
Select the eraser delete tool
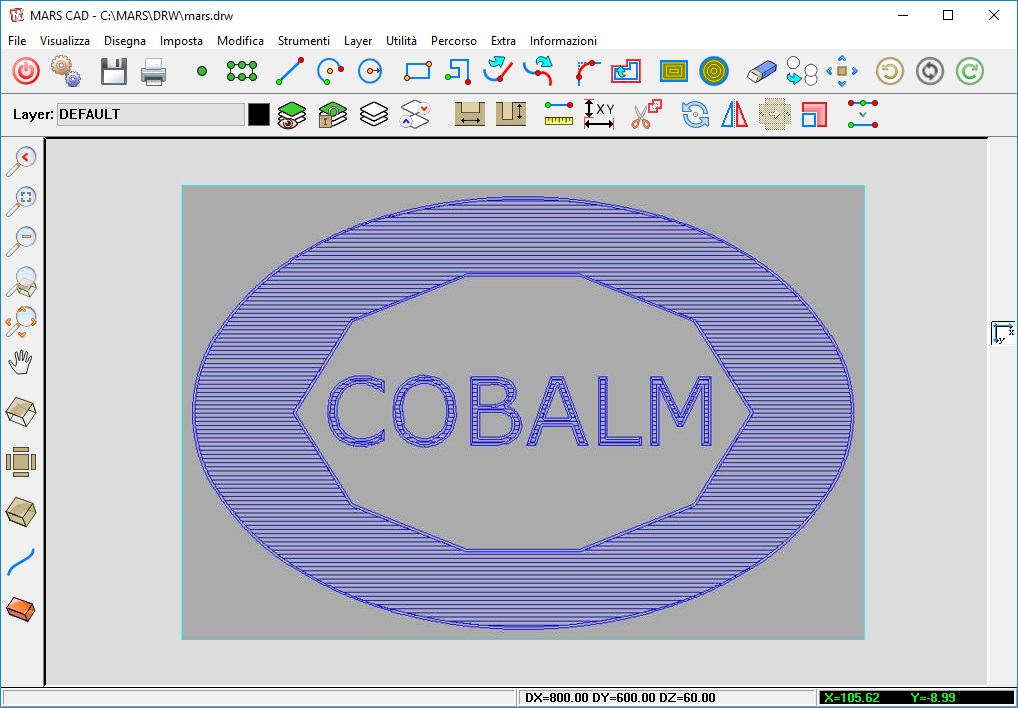point(762,71)
